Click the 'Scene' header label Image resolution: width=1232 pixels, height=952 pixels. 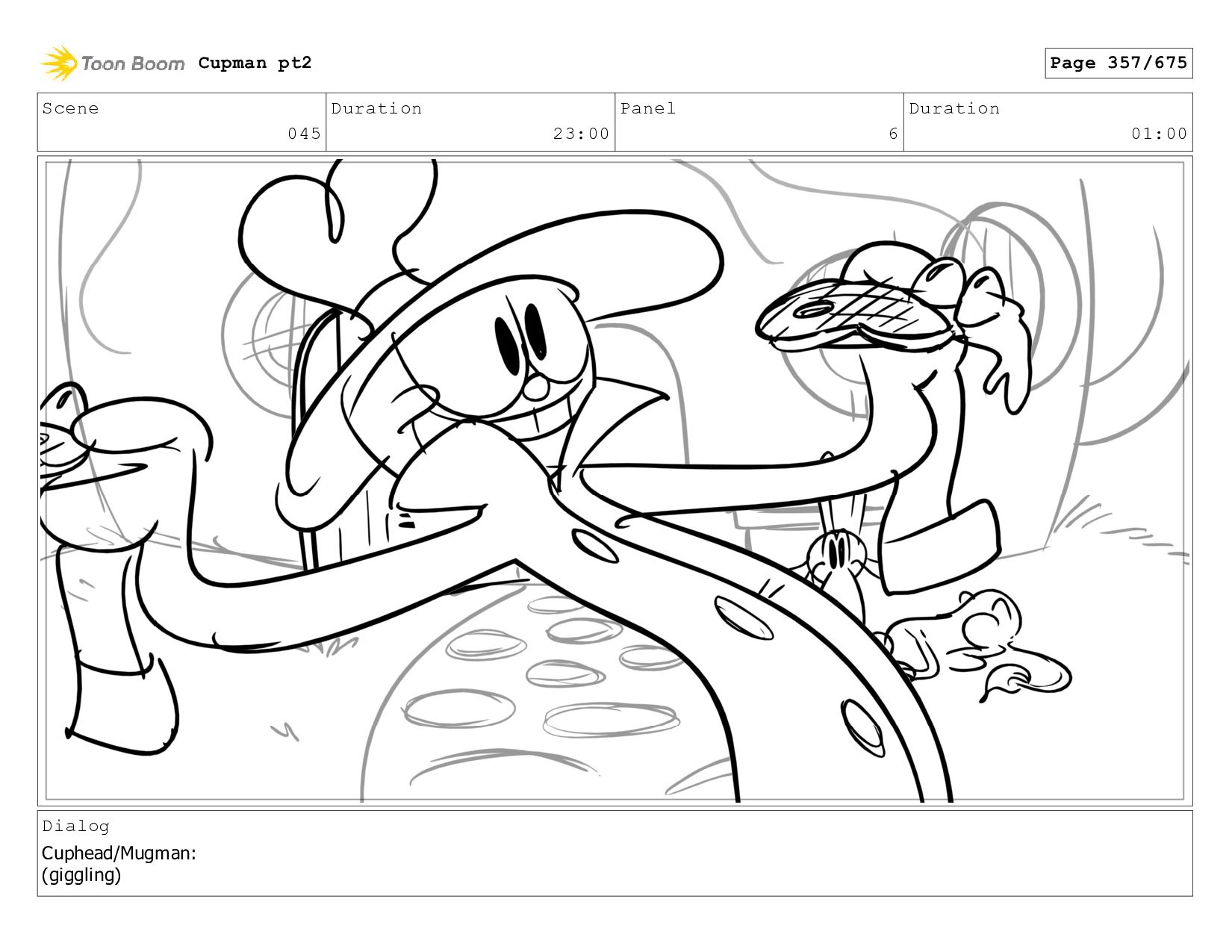[70, 108]
